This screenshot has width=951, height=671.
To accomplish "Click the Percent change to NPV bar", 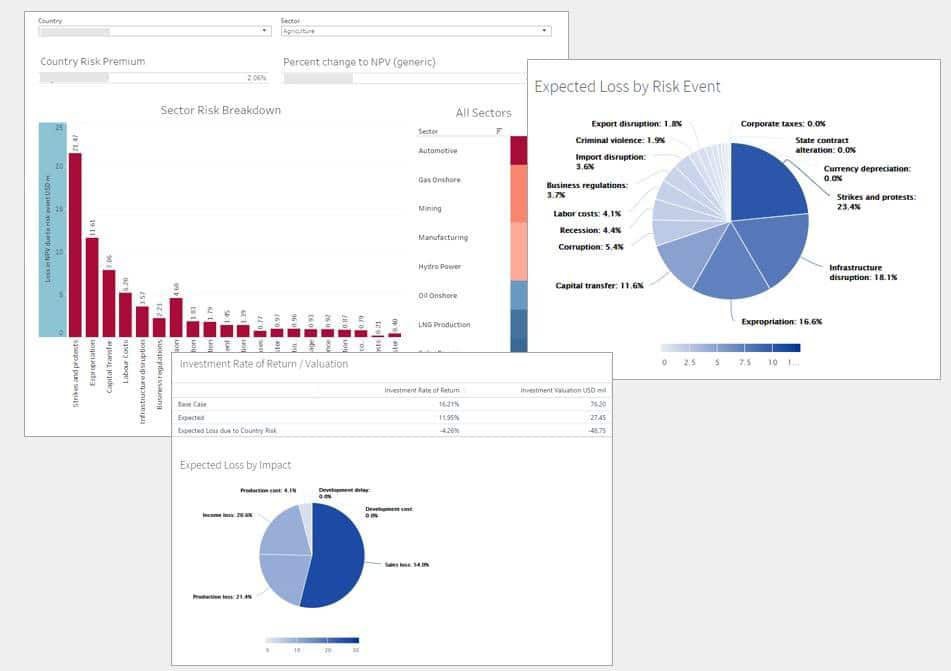I will click(404, 78).
